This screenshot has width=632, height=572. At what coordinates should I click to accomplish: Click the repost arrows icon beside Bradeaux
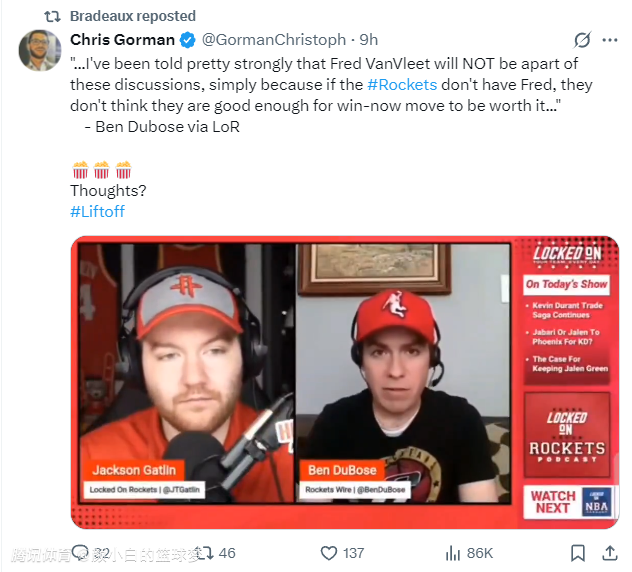[x=52, y=17]
